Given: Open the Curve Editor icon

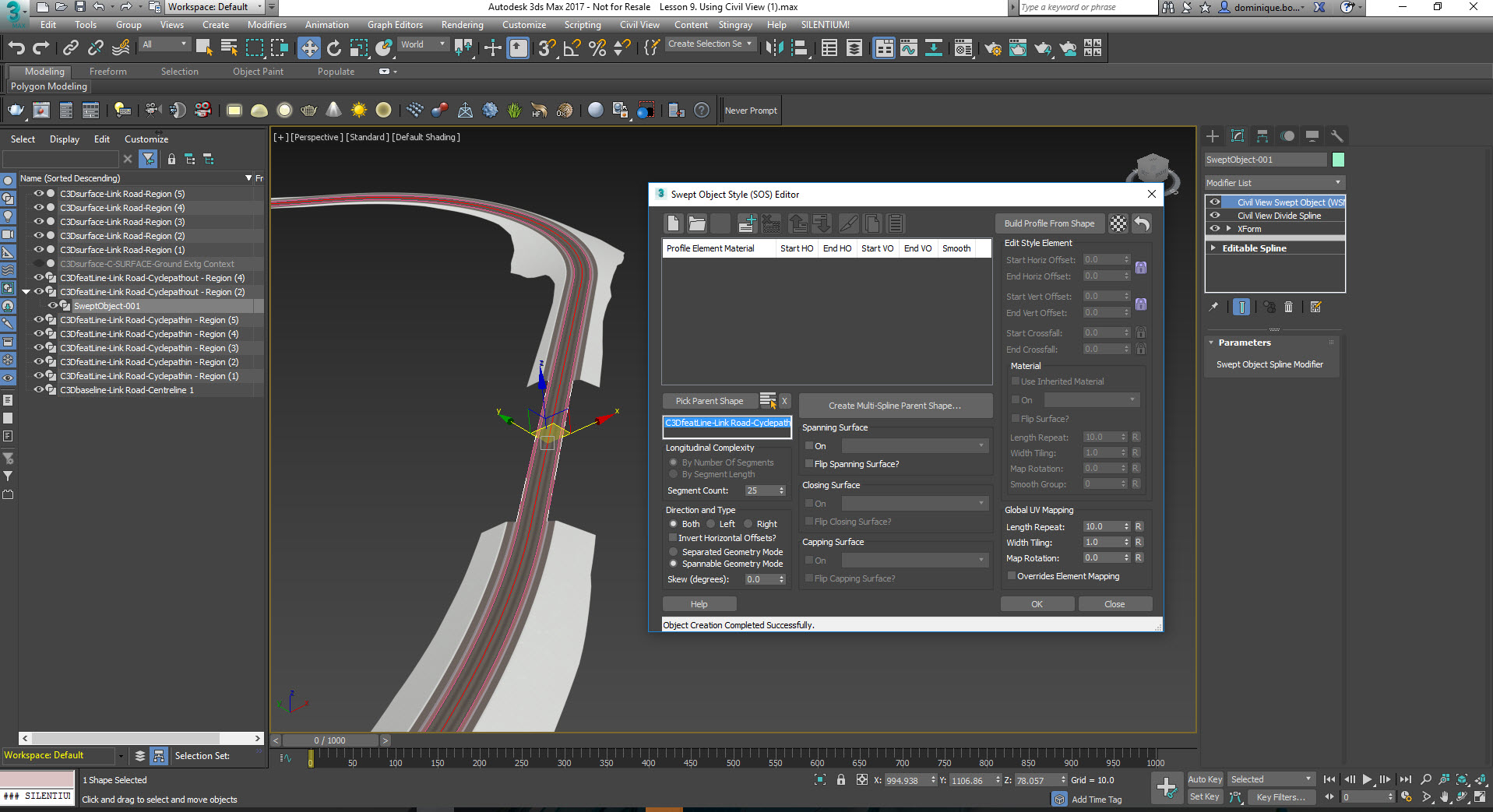Looking at the screenshot, I should pyautogui.click(x=909, y=48).
